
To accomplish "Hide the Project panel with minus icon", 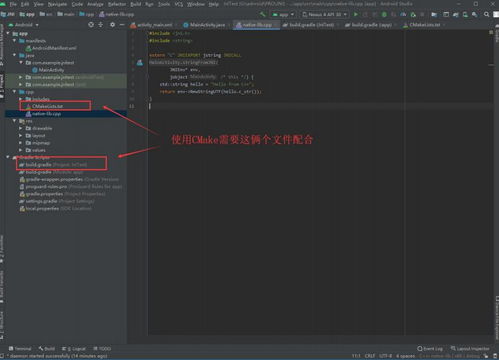I will tap(122, 25).
